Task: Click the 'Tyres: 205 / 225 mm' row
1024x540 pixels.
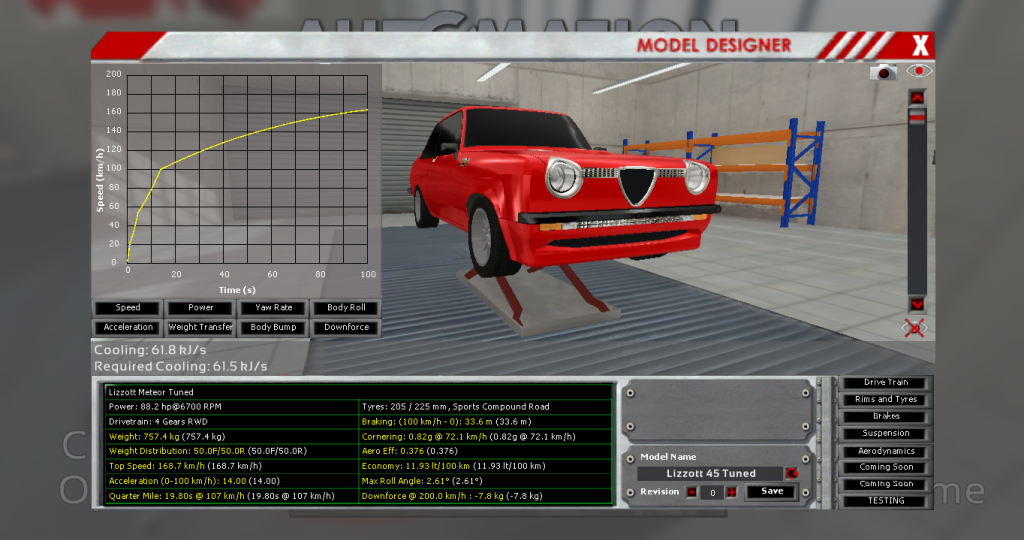Action: (x=486, y=407)
